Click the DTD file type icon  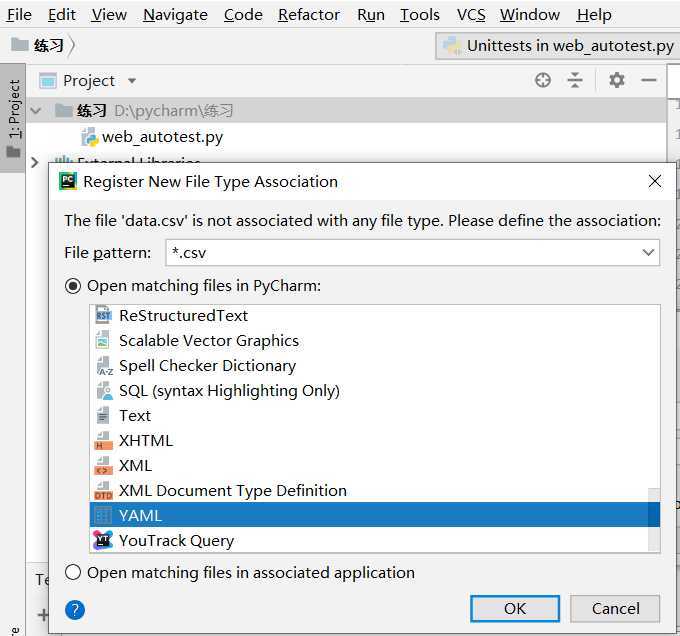tap(103, 491)
